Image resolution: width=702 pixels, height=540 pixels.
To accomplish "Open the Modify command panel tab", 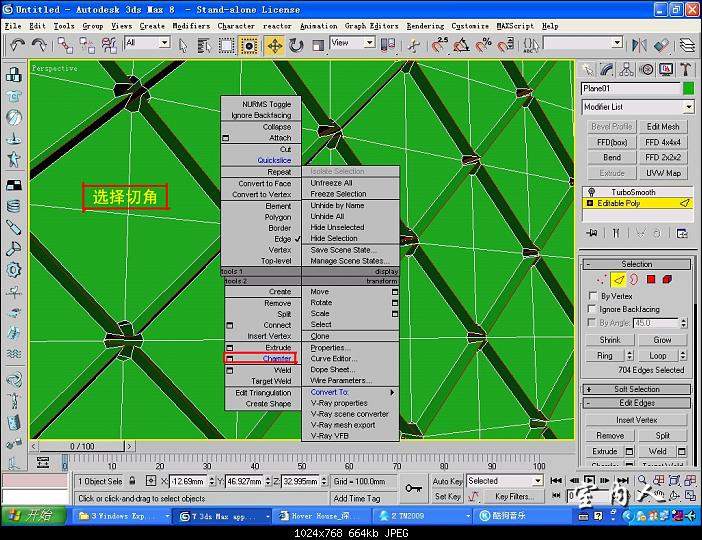I will click(607, 69).
